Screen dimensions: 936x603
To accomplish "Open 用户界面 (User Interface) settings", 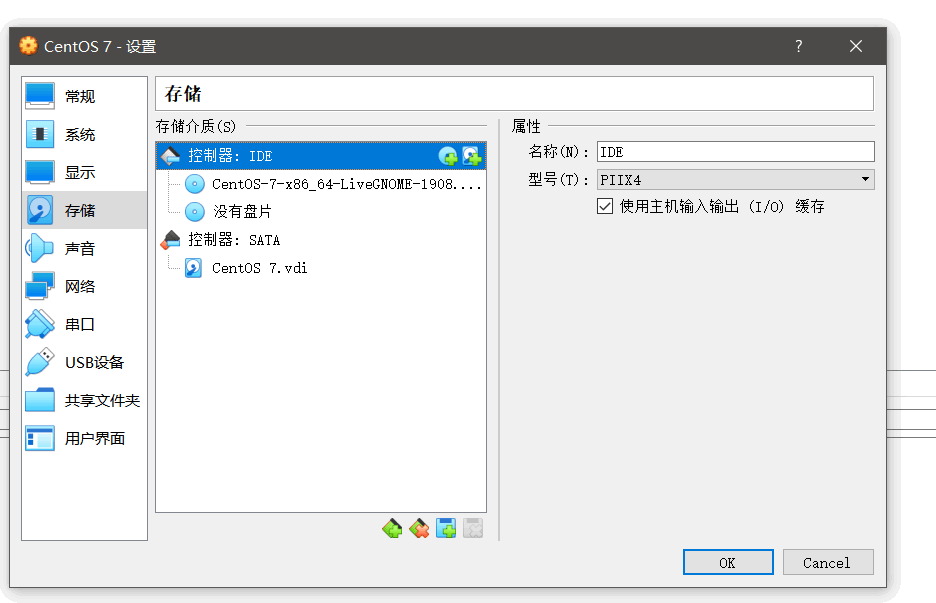I will [x=84, y=438].
